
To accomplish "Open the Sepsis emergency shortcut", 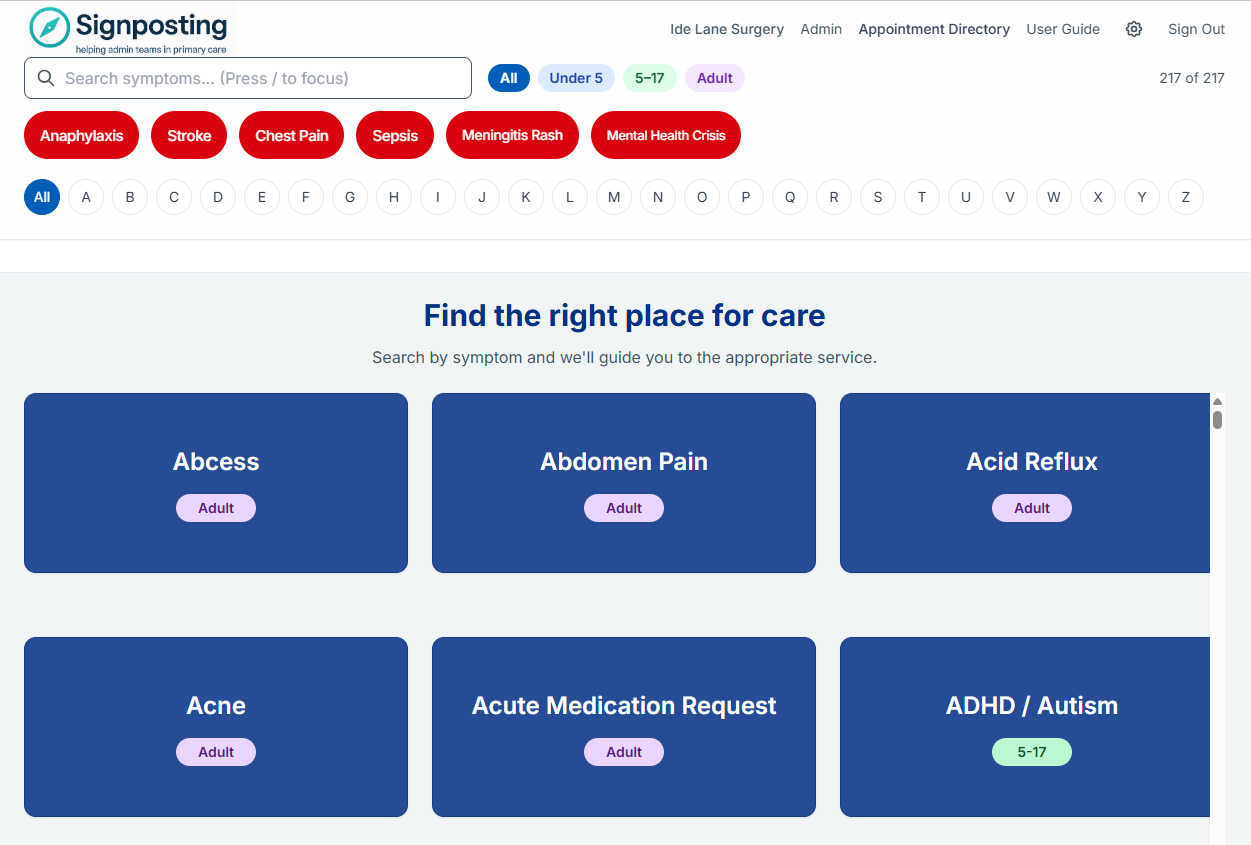I will pos(394,134).
